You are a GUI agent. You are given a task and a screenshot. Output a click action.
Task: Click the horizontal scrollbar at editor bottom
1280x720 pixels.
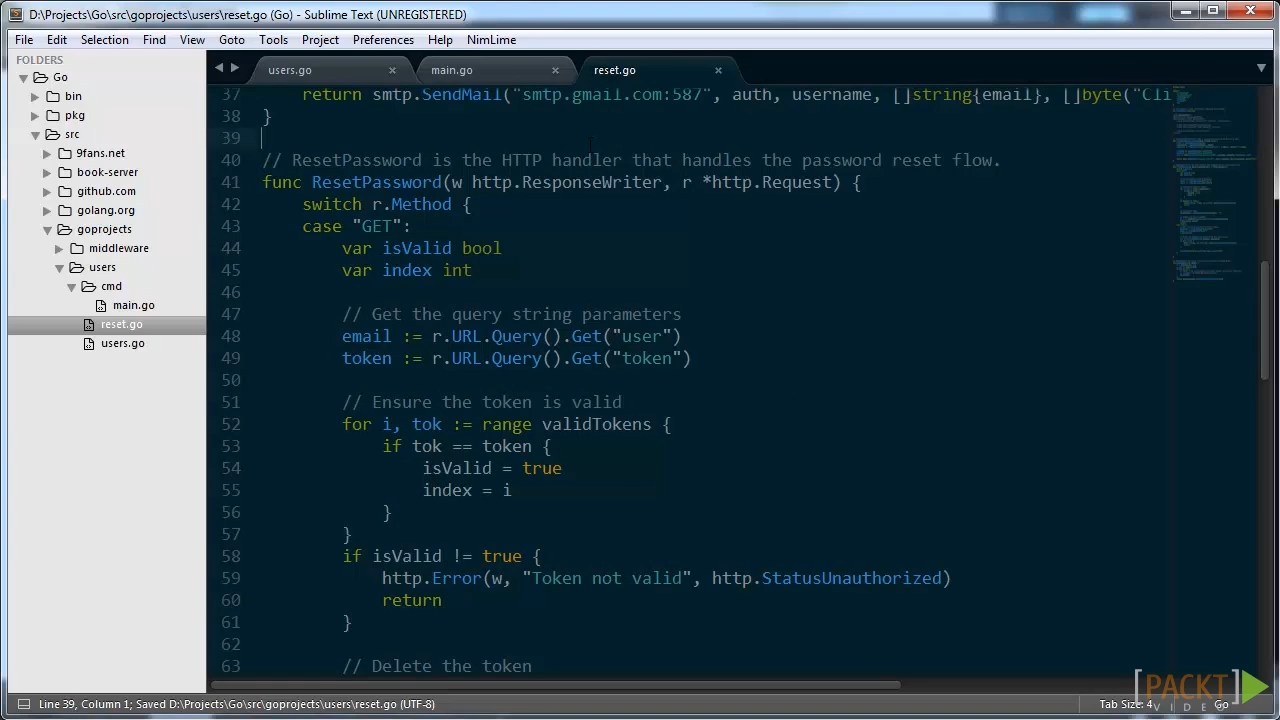pyautogui.click(x=555, y=685)
